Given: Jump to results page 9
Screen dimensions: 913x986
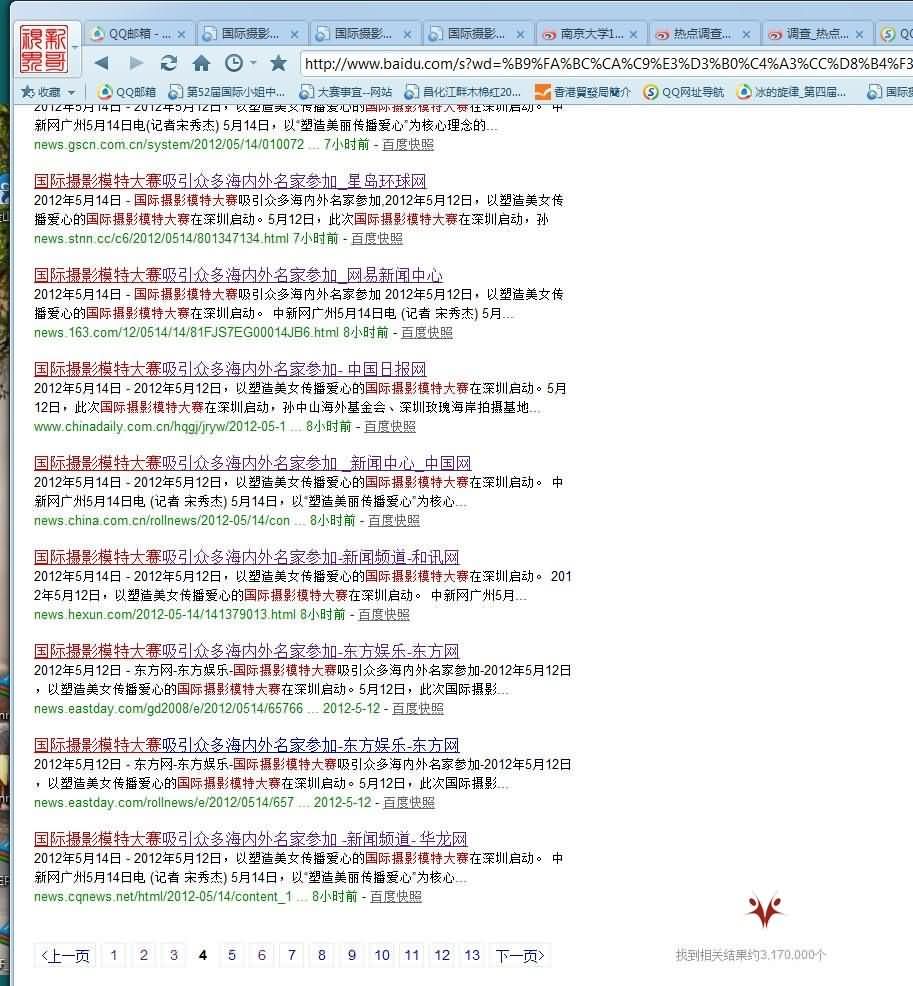Looking at the screenshot, I should click(352, 956).
